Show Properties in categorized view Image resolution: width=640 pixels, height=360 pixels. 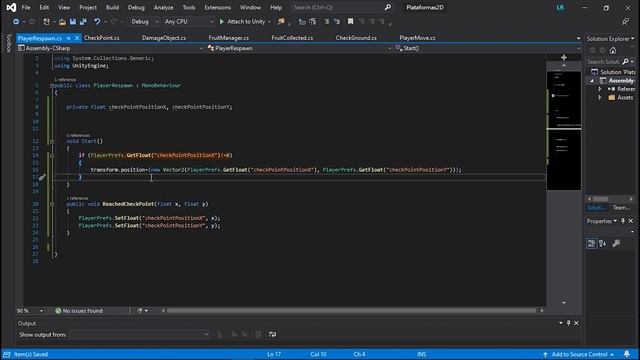click(x=591, y=244)
